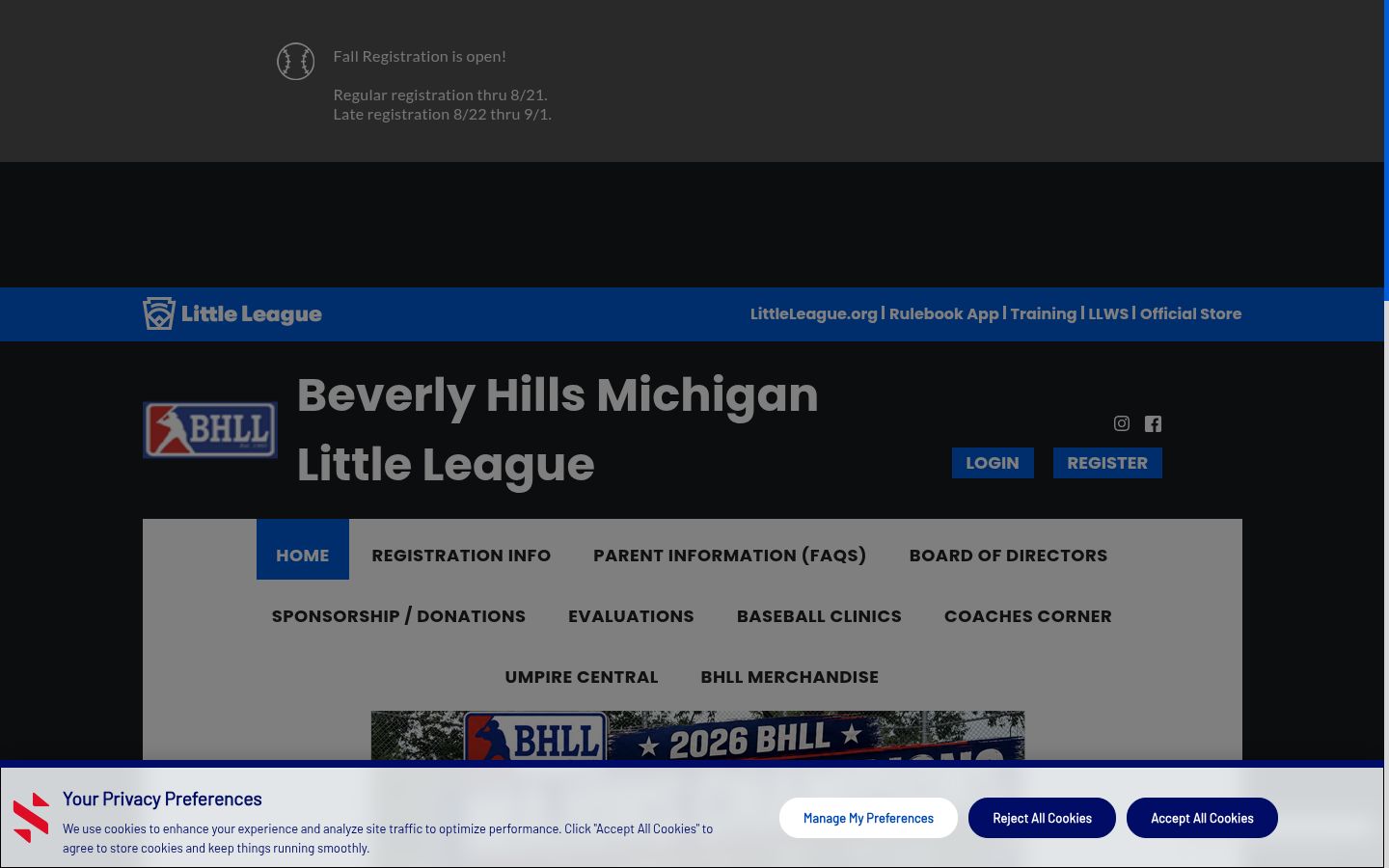Screen dimensions: 1389x868
Task: Click 'Fall Registration is open!' text
Action: tap(420, 56)
